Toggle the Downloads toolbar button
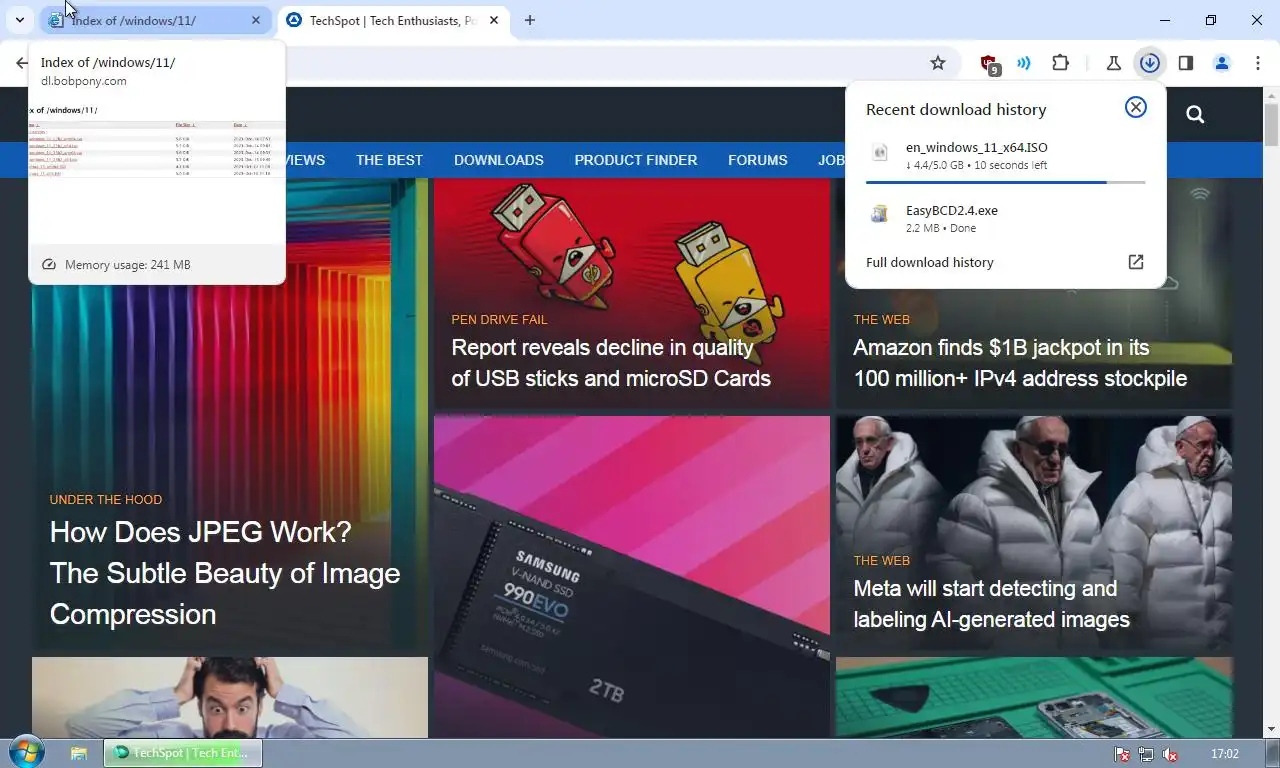Image resolution: width=1280 pixels, height=768 pixels. tap(1150, 63)
